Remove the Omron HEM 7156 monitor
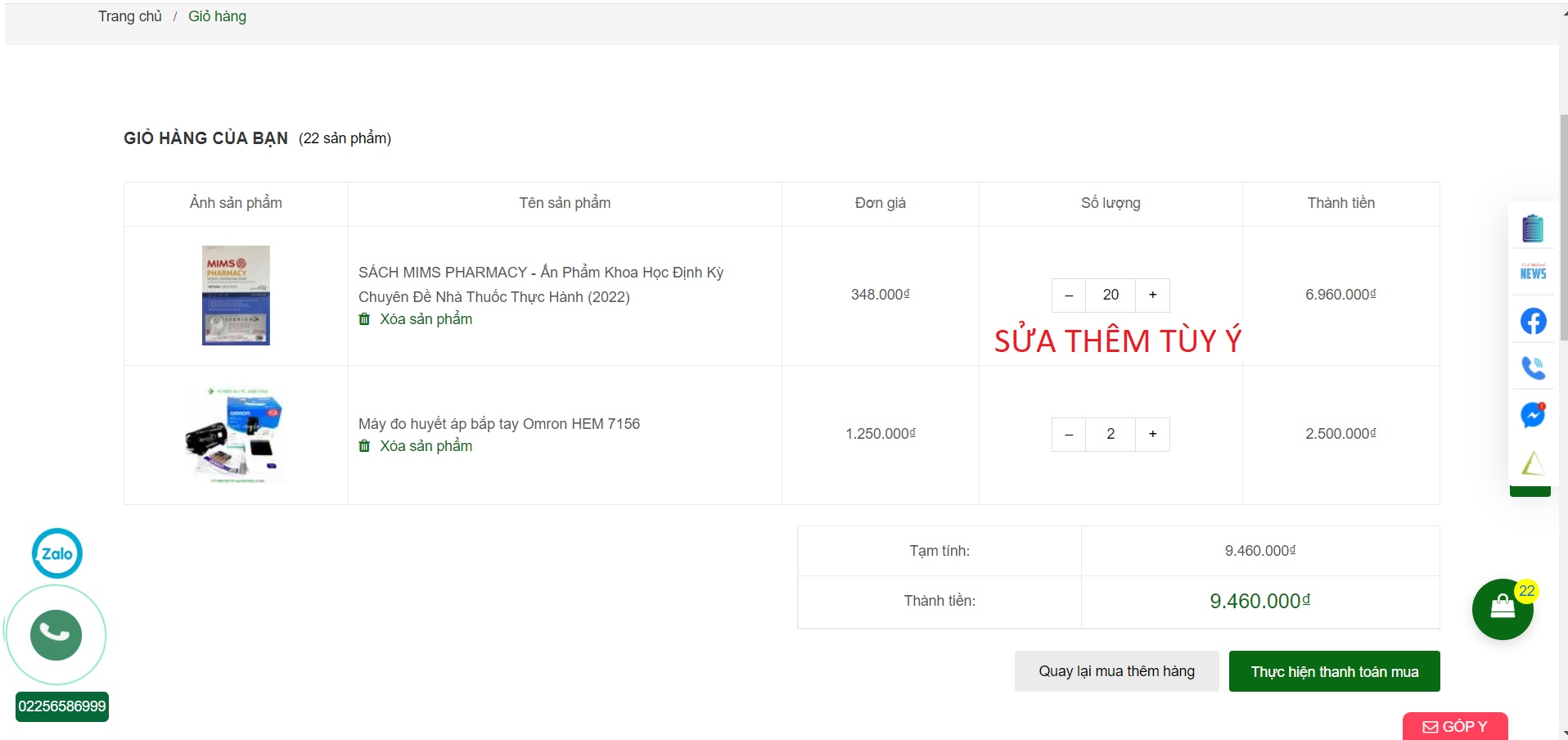The width and height of the screenshot is (1568, 740). [x=425, y=446]
